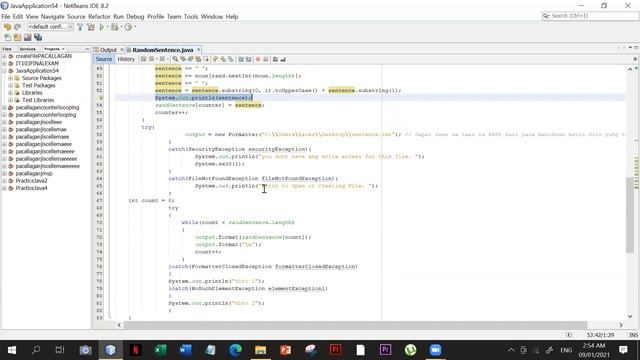
Task: Click the Find Selection magnifier icon in editor toolbar
Action: [x=175, y=59]
